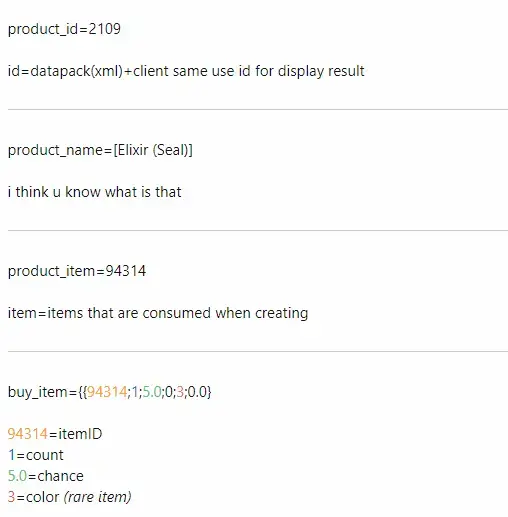Click the 'i think u know what is that' line
508x517 pixels.
point(94,192)
